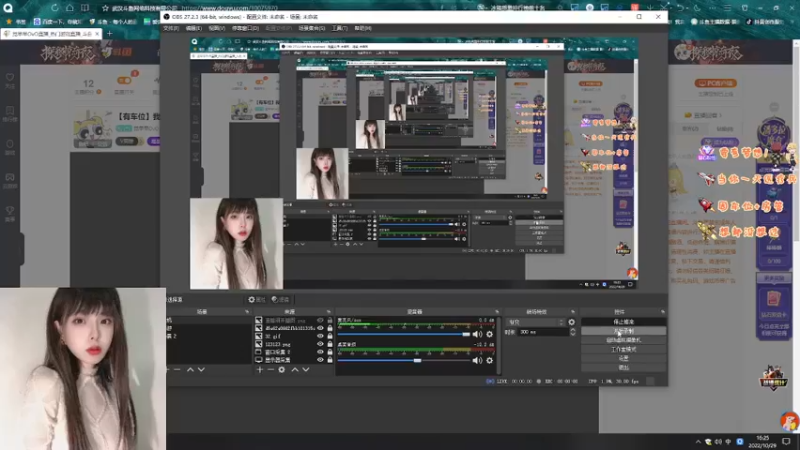Pop out the 控件 controls dock

[662, 312]
